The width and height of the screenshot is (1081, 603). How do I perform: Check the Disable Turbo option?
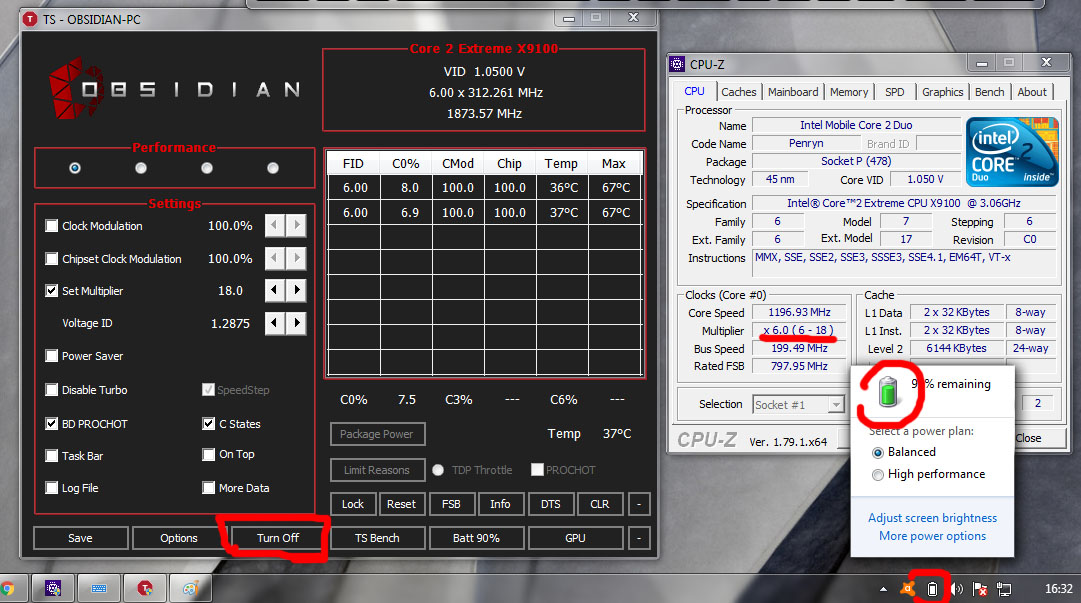pyautogui.click(x=52, y=389)
